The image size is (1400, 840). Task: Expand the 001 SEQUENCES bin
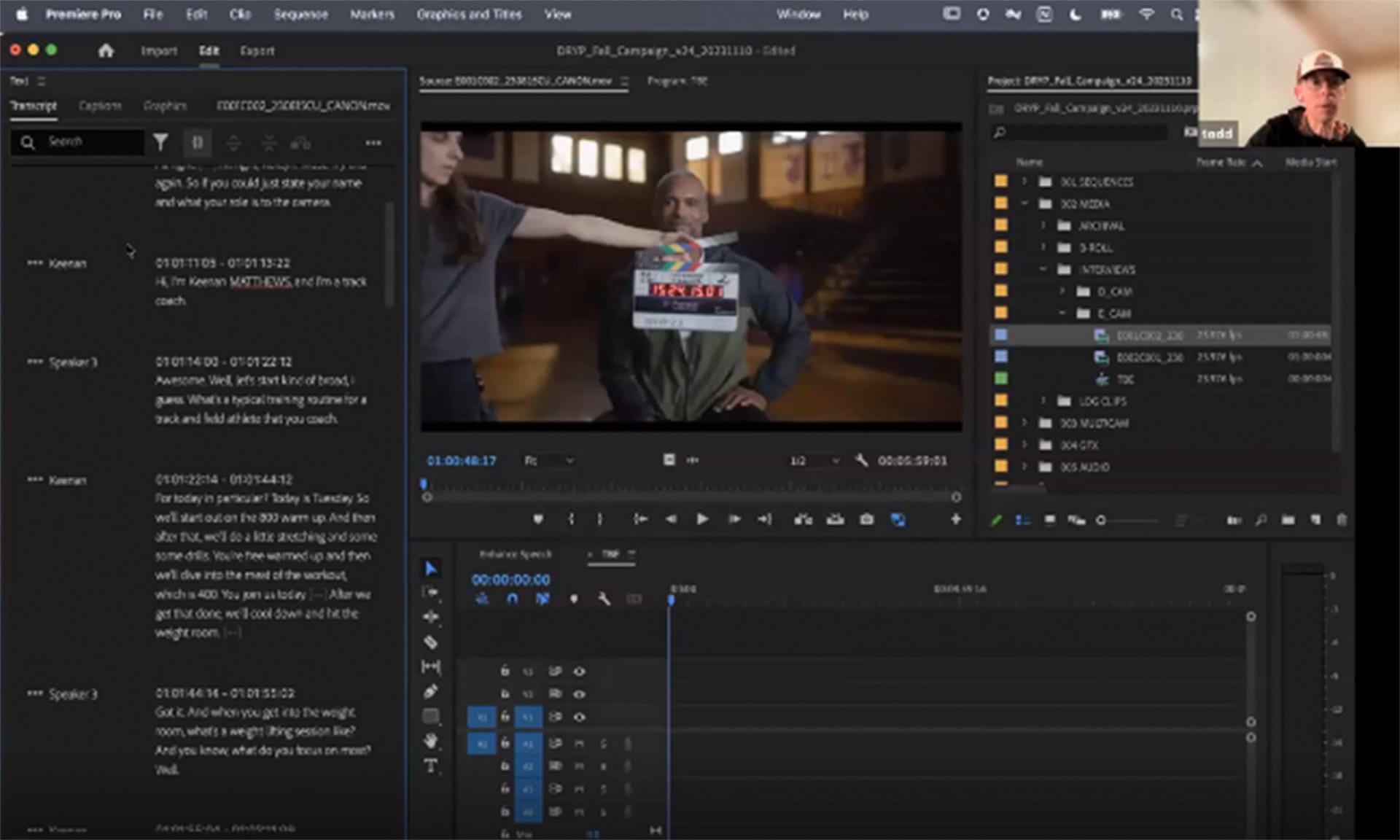tap(1024, 182)
